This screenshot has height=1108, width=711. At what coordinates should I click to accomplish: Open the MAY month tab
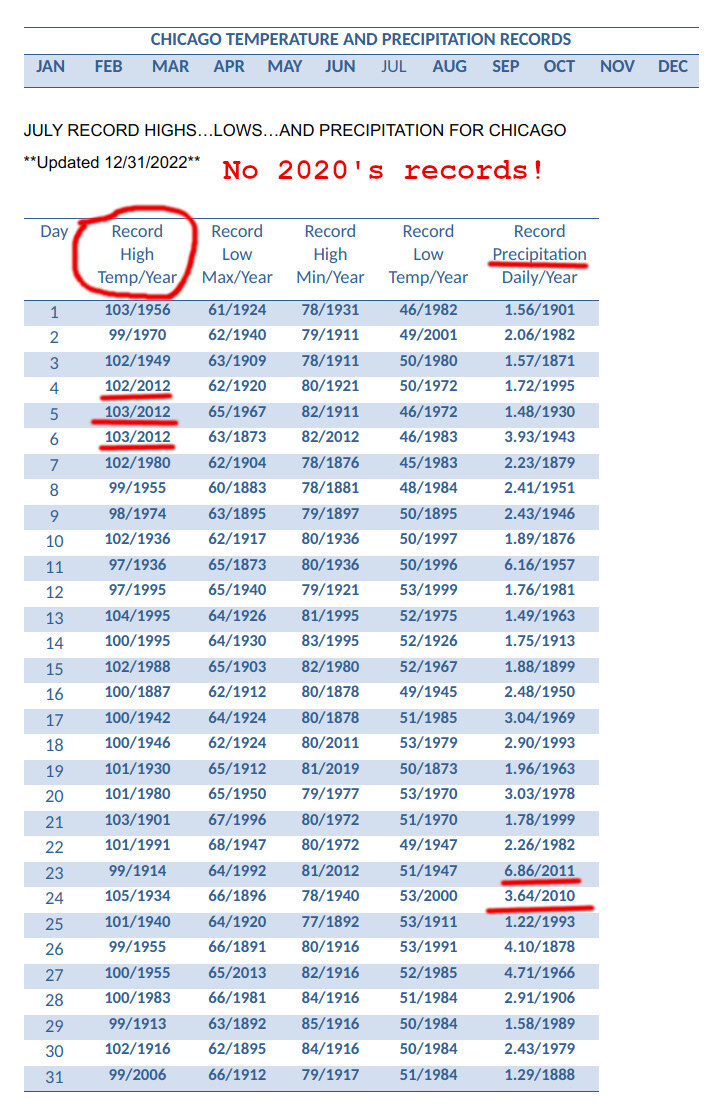coord(285,66)
